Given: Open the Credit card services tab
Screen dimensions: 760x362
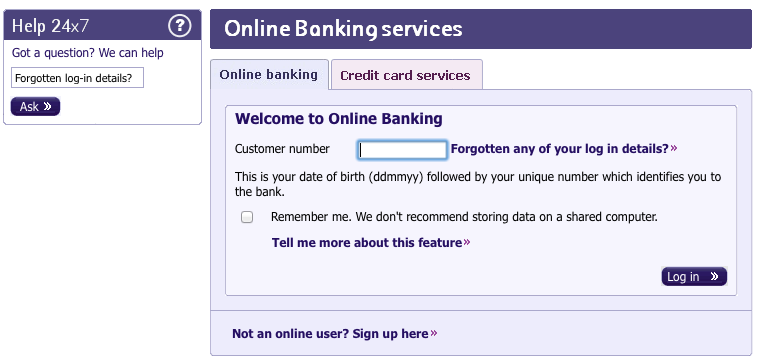Looking at the screenshot, I should point(406,75).
